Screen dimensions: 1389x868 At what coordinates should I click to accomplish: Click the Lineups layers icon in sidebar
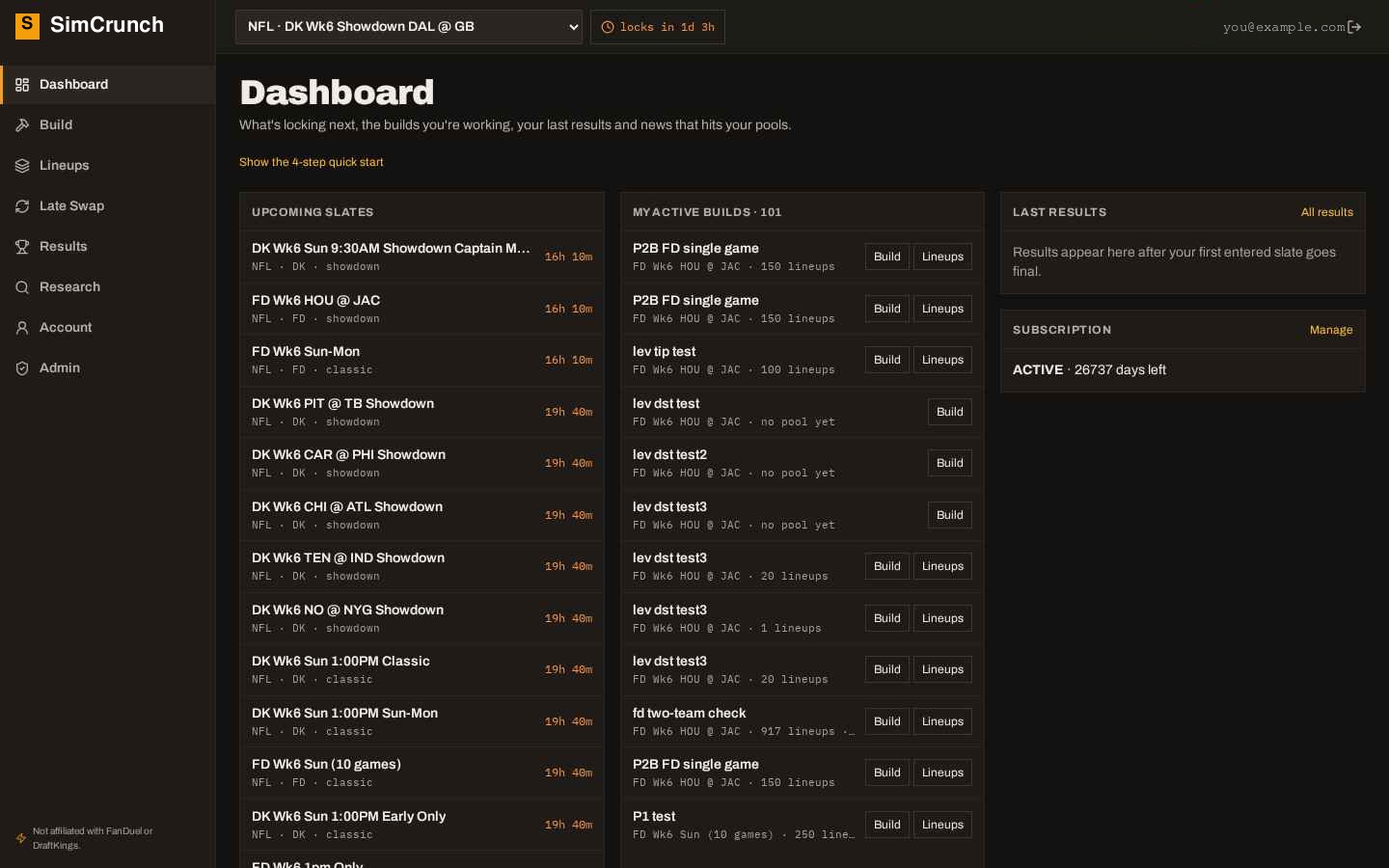(x=22, y=166)
